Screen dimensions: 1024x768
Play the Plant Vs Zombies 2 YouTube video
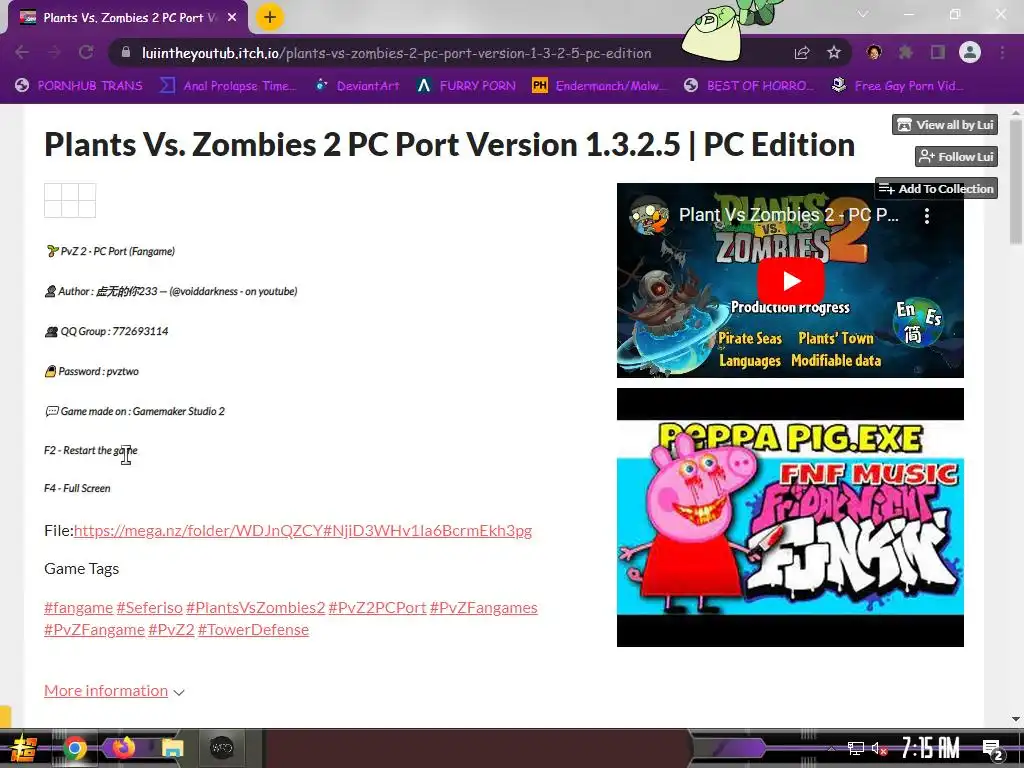click(790, 281)
